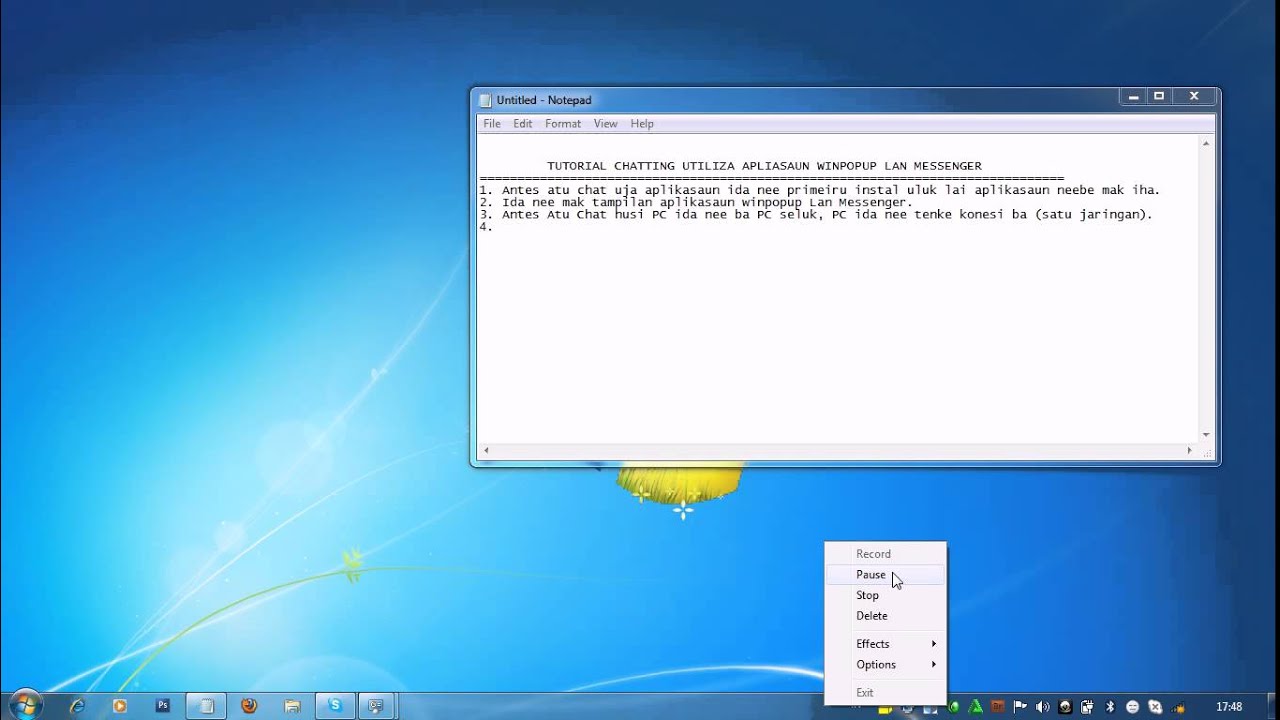Expand the Options submenu
1280x720 pixels.
(885, 665)
